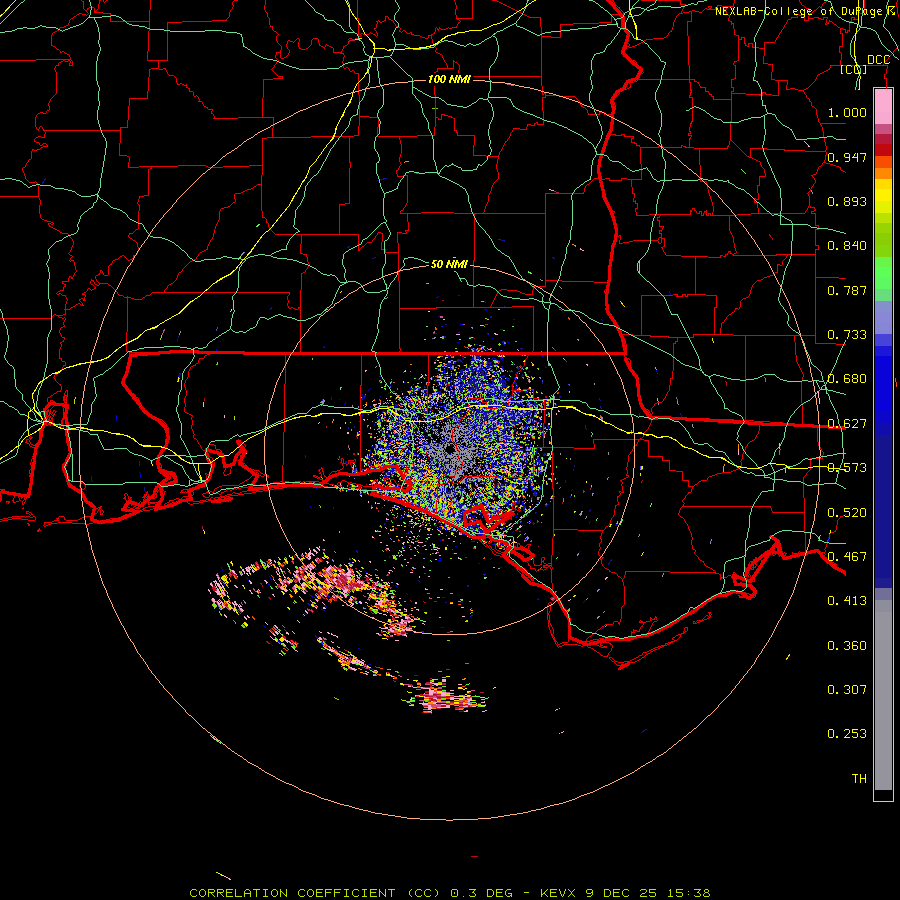Click the DCC product label above legend
The width and height of the screenshot is (900, 900).
[x=878, y=60]
